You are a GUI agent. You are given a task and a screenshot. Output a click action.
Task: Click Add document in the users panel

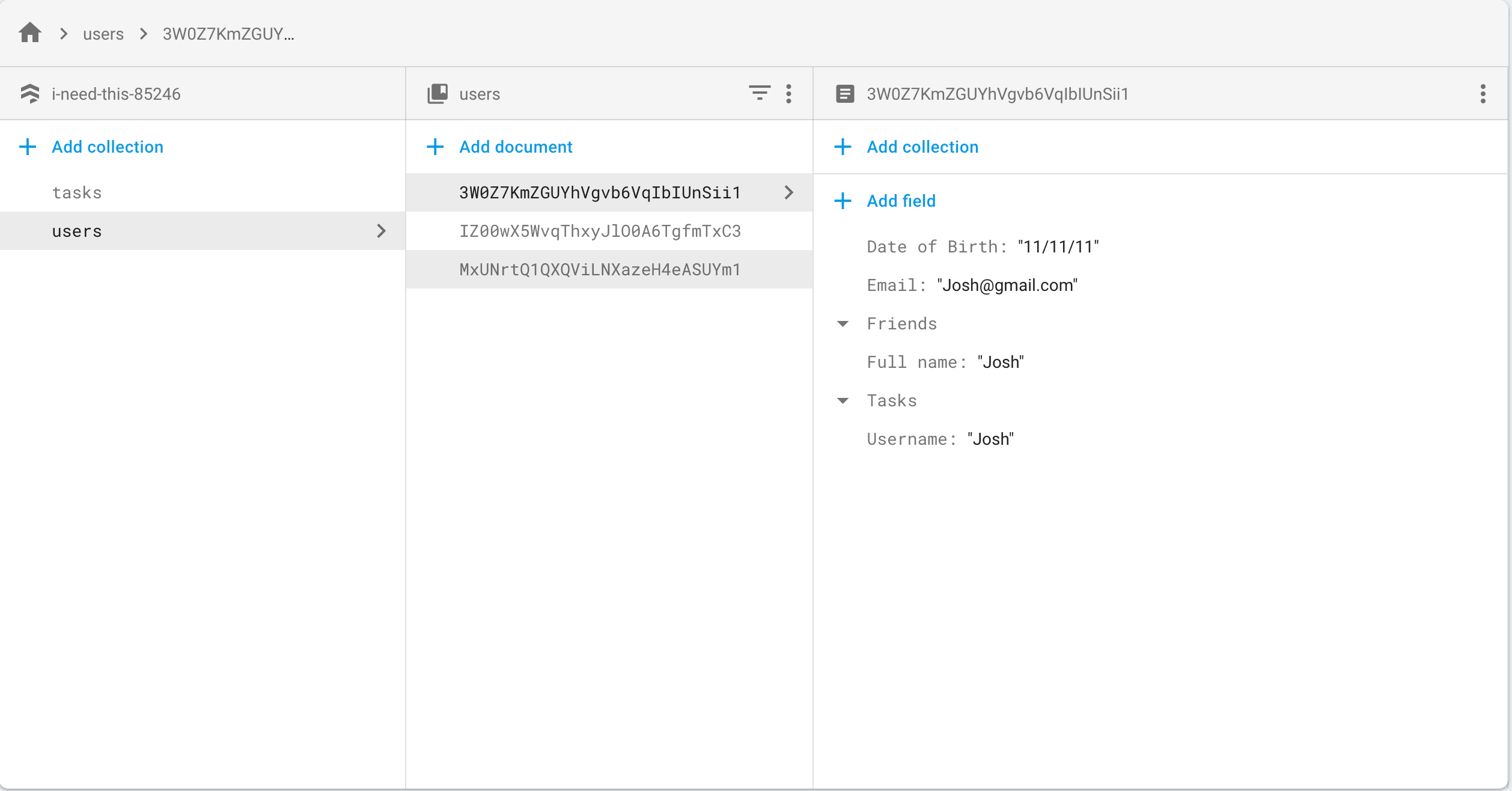[x=516, y=147]
